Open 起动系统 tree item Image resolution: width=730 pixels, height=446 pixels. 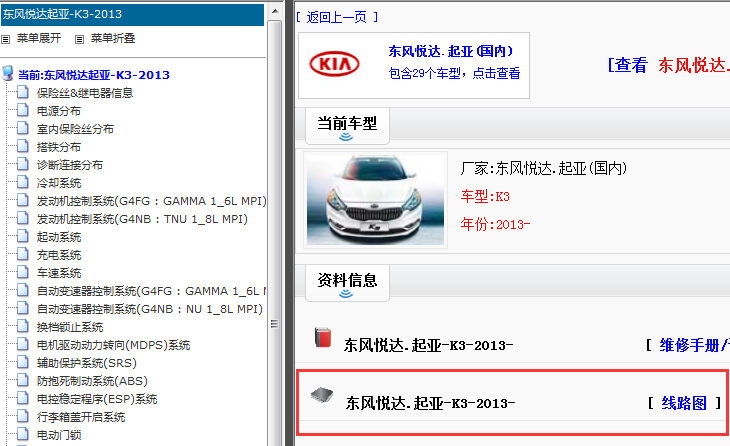(59, 237)
